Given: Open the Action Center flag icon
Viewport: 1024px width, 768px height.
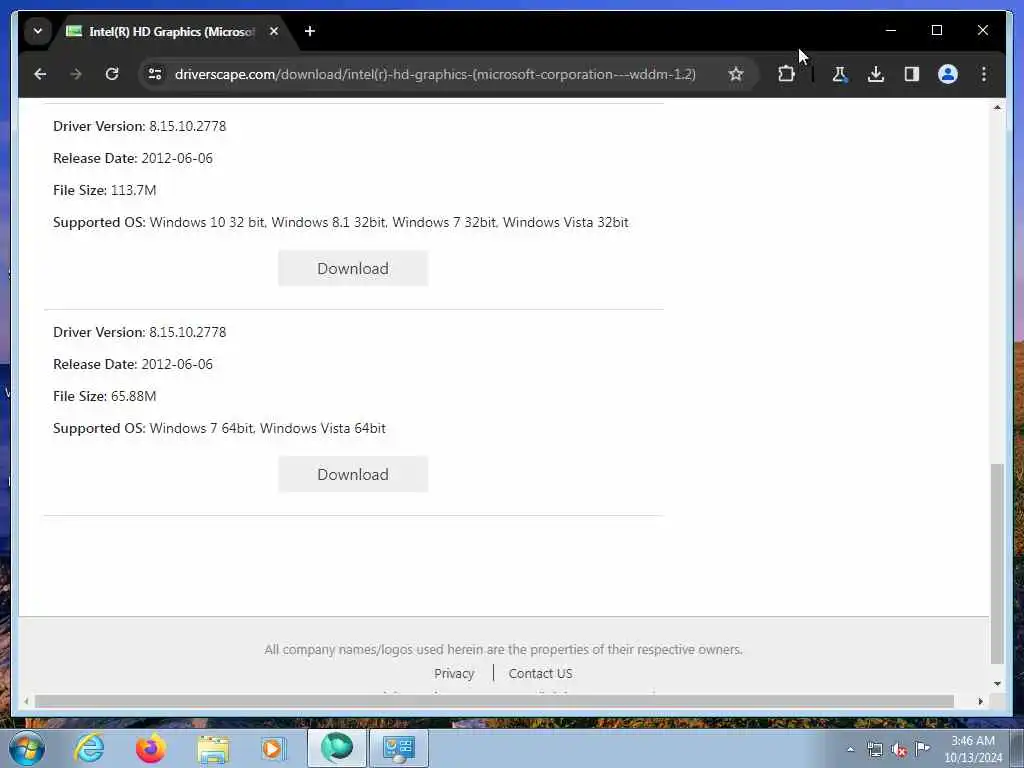Looking at the screenshot, I should (x=922, y=748).
